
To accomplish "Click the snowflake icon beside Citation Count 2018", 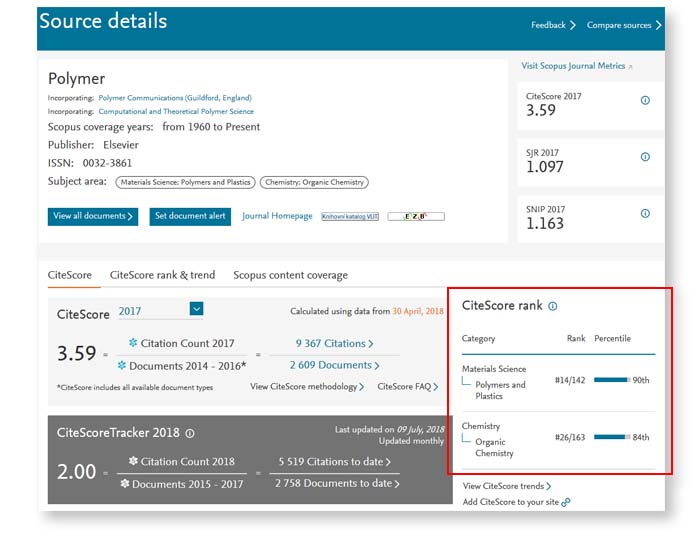I will click(133, 461).
